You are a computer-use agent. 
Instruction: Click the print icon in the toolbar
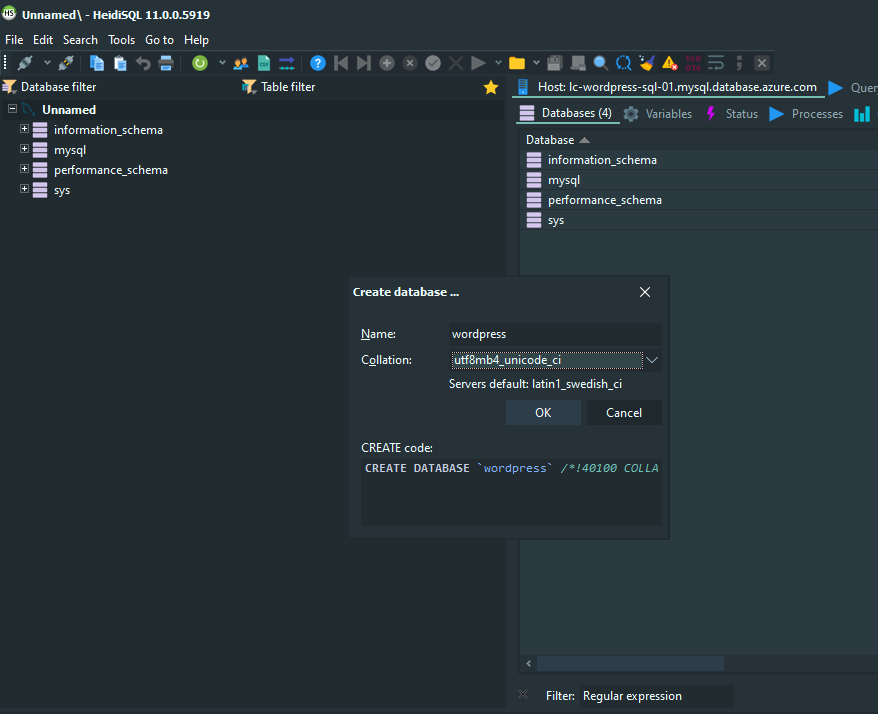pos(166,63)
